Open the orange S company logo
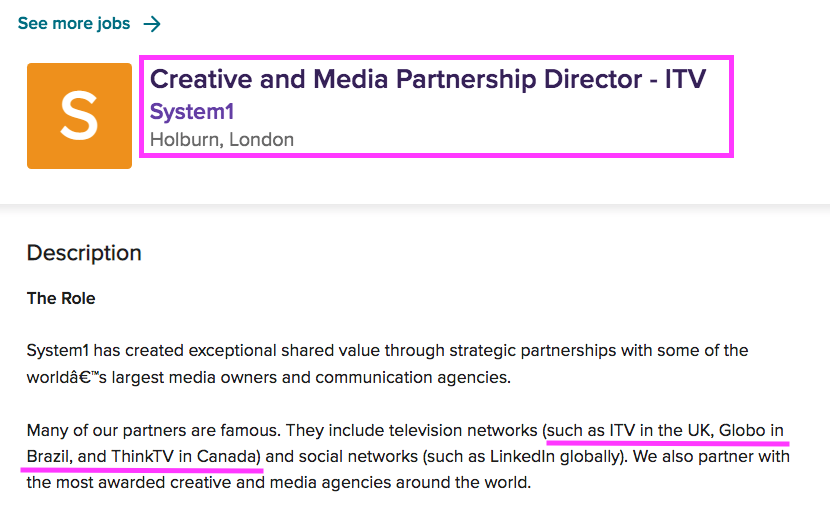Screen dimensions: 830x505 tap(79, 116)
